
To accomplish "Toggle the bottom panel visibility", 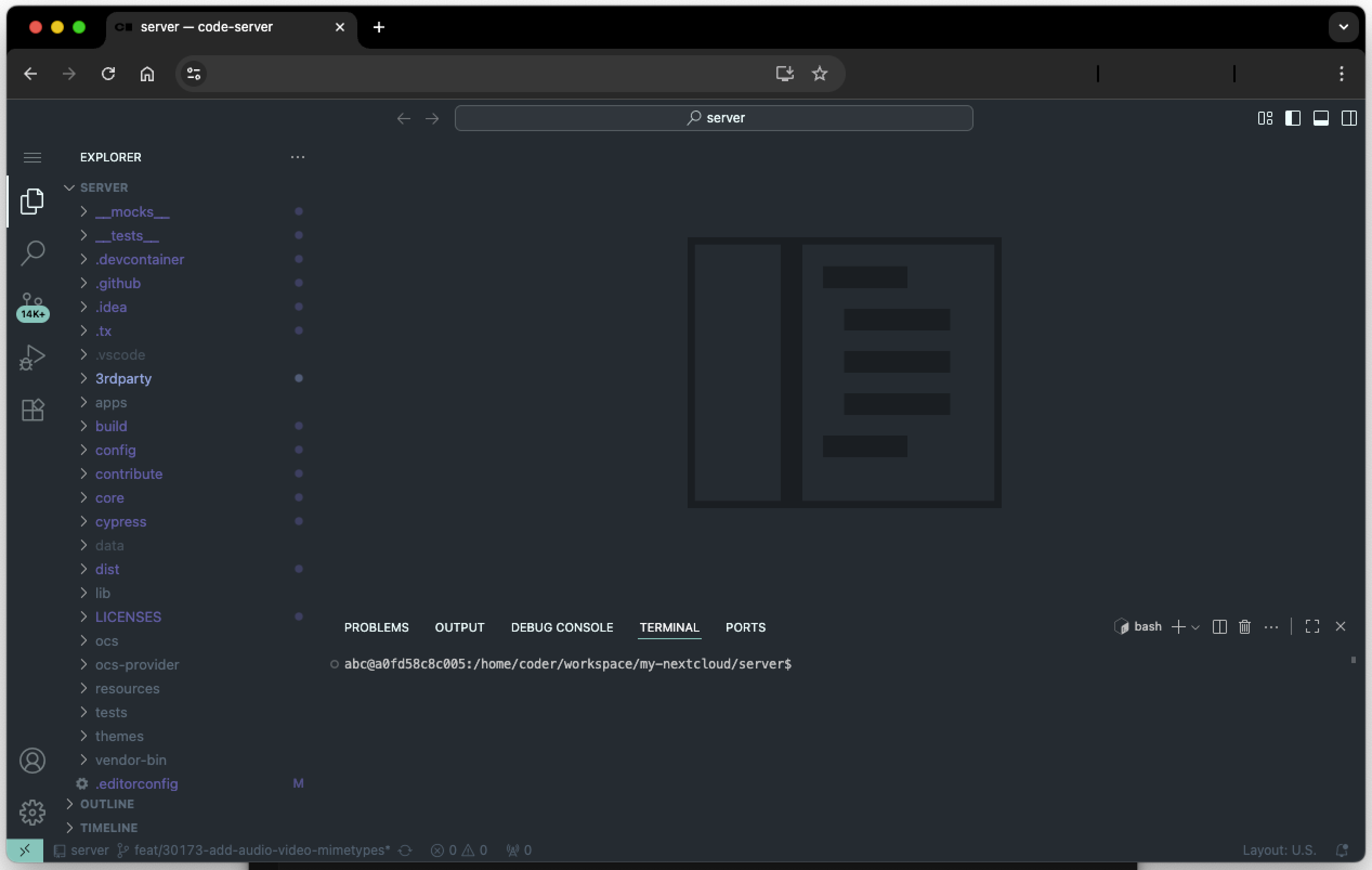I will coord(1321,118).
